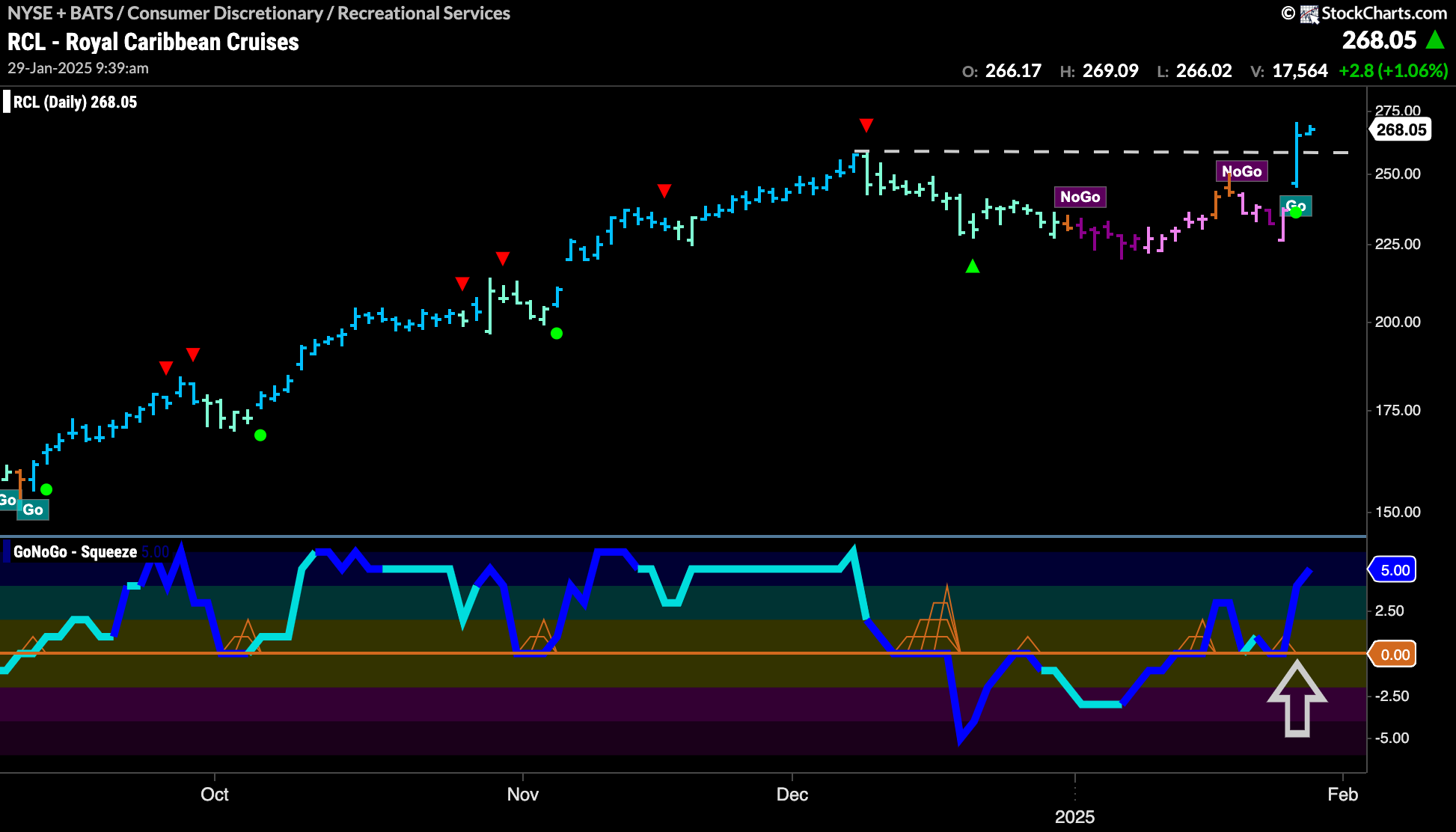Click the red down triangle above the December peak
This screenshot has width=1456, height=832.
point(866,125)
